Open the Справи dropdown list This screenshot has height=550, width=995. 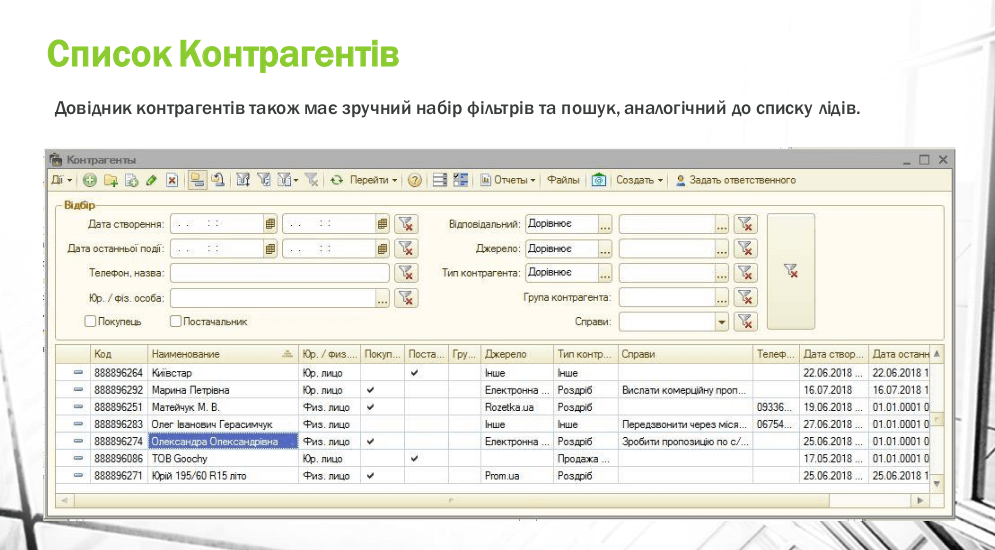[x=722, y=322]
